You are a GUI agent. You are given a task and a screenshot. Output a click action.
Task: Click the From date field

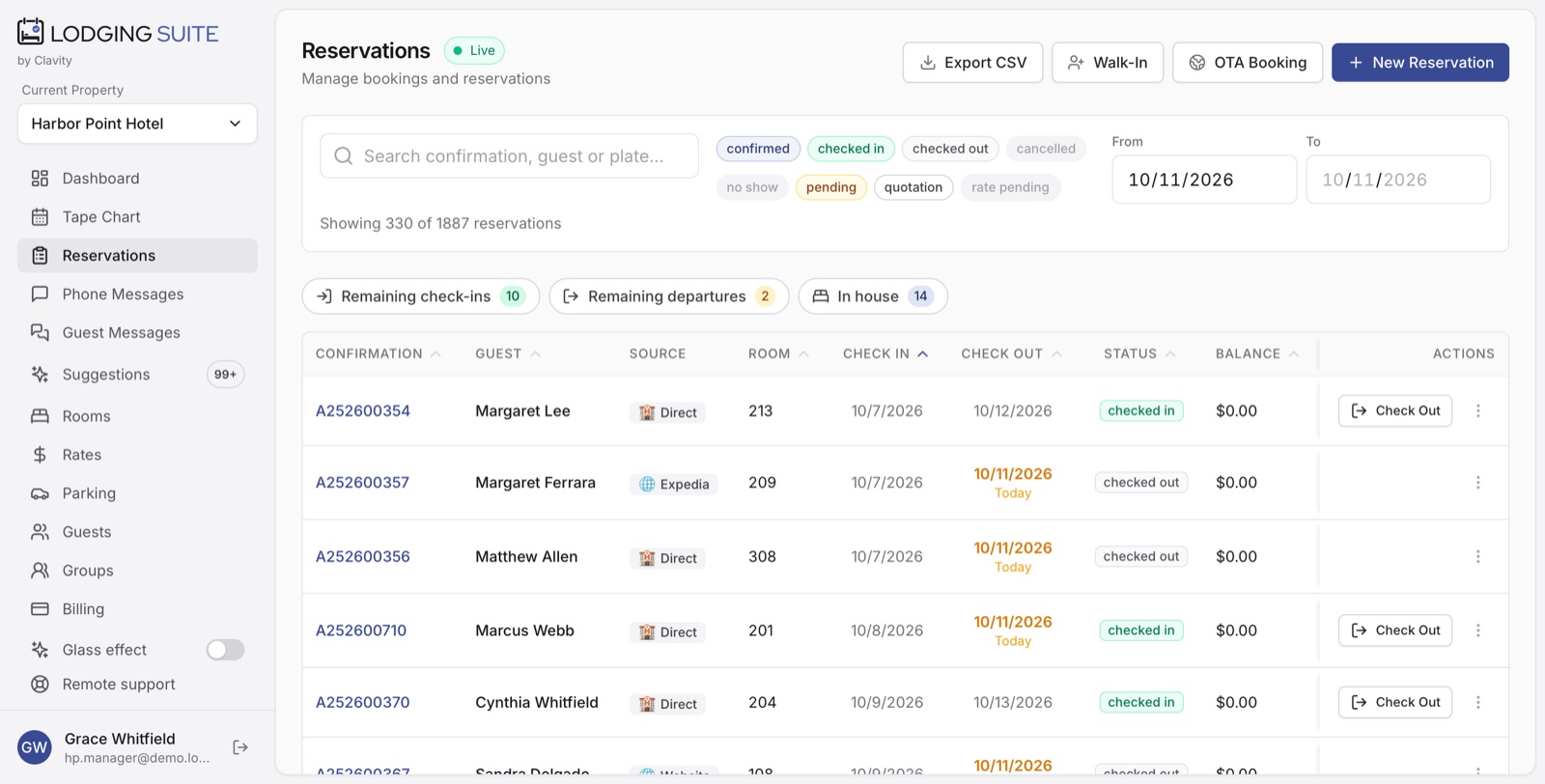[1204, 180]
